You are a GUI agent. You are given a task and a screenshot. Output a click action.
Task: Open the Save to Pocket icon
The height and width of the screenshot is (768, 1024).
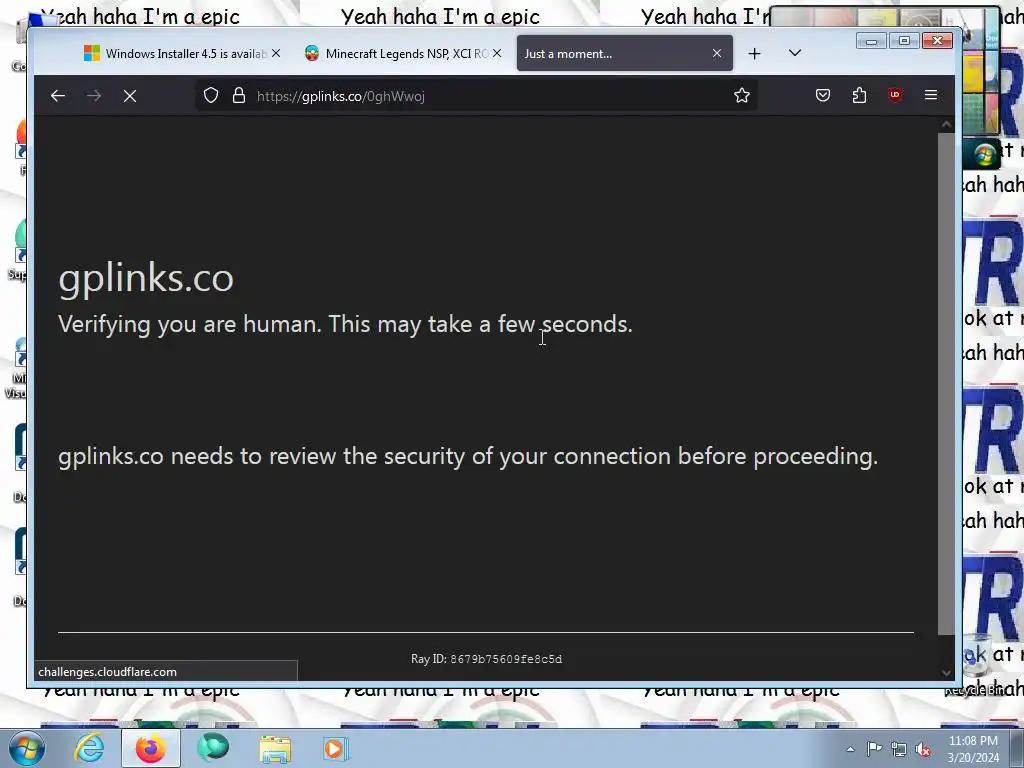click(x=823, y=95)
